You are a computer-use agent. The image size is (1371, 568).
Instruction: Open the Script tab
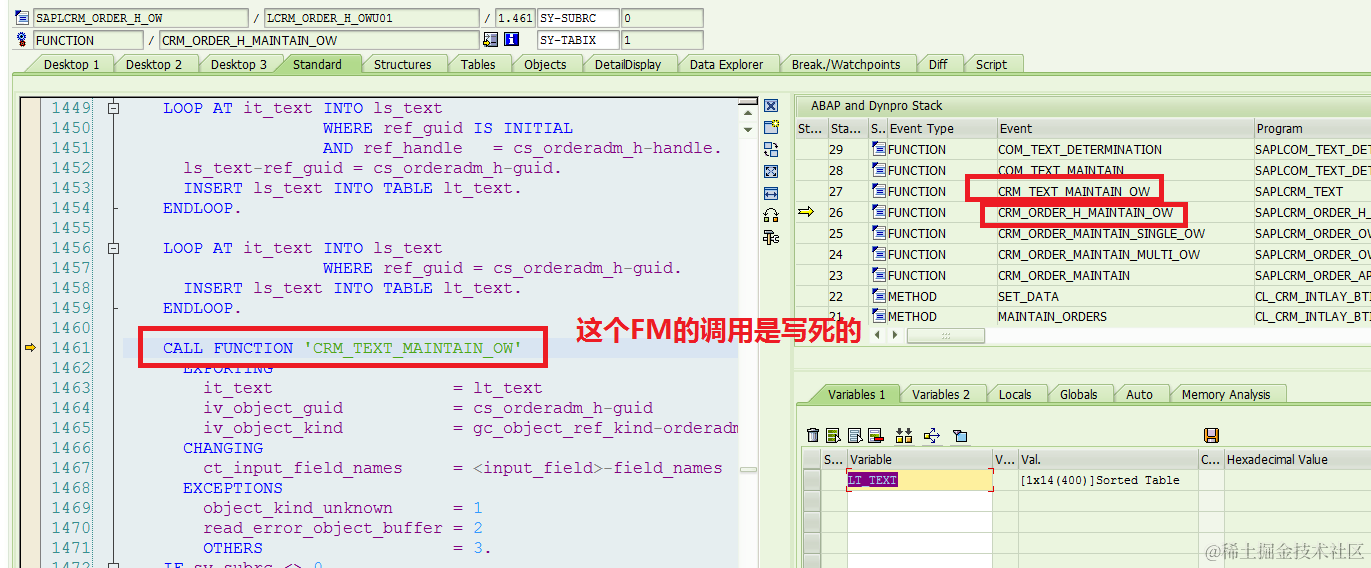click(x=991, y=64)
